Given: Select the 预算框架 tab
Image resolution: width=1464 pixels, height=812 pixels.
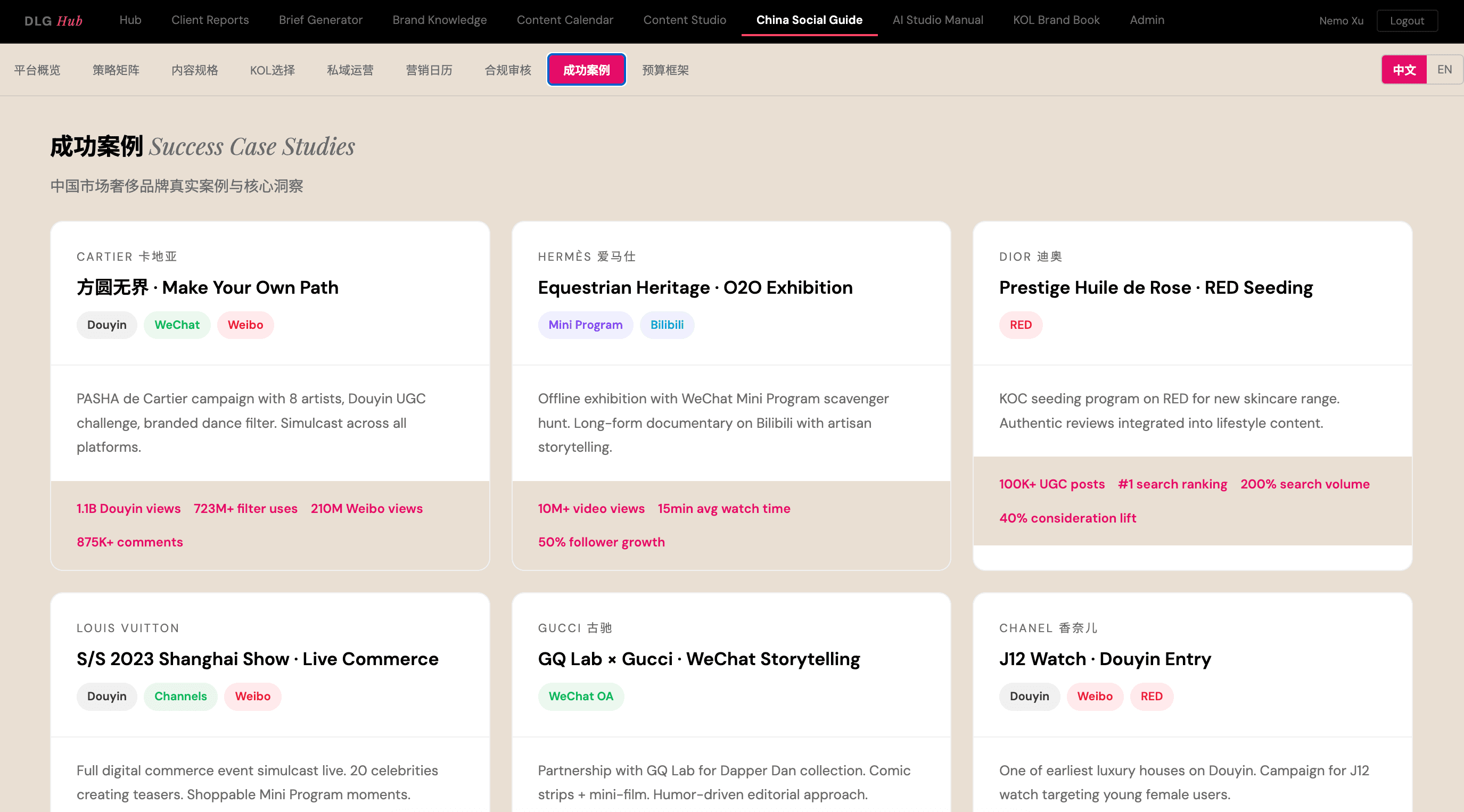Looking at the screenshot, I should click(x=665, y=70).
